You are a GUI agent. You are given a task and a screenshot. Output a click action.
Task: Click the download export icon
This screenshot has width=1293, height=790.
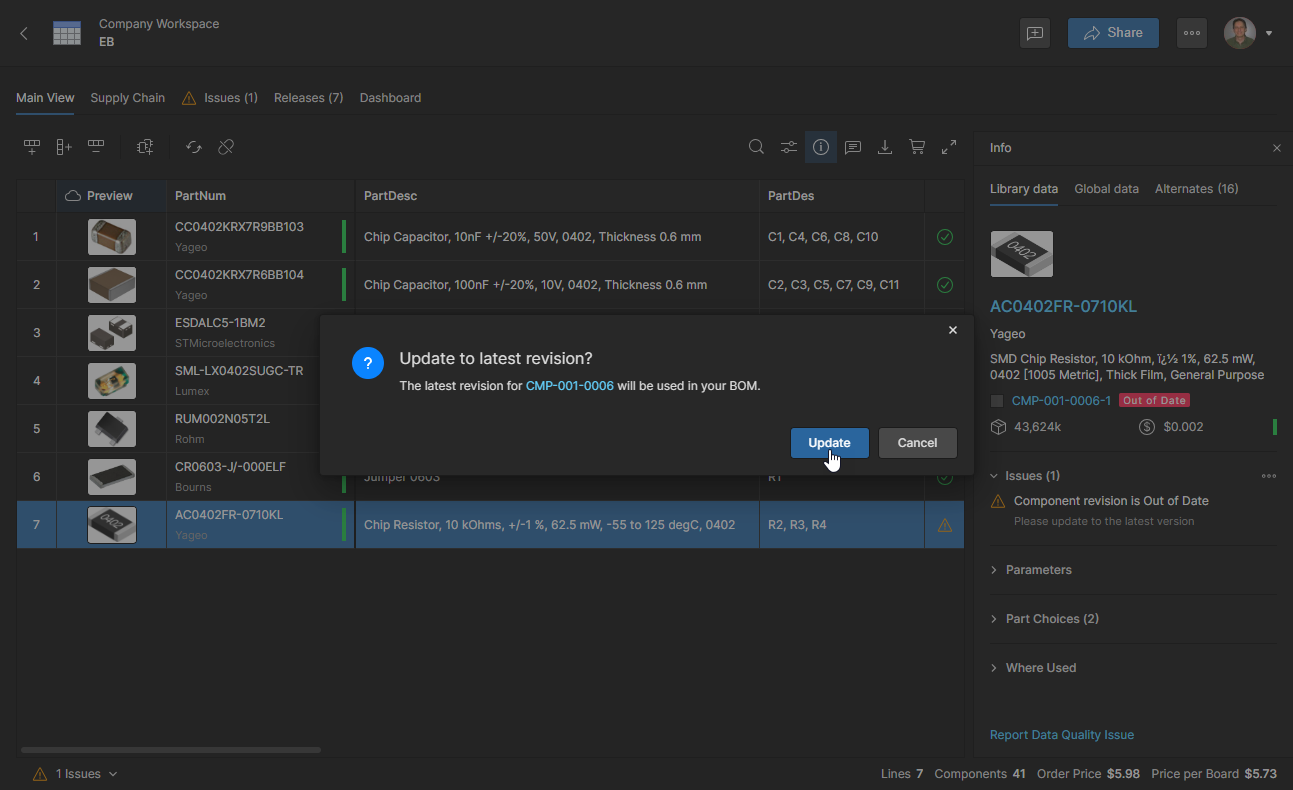[x=885, y=147]
